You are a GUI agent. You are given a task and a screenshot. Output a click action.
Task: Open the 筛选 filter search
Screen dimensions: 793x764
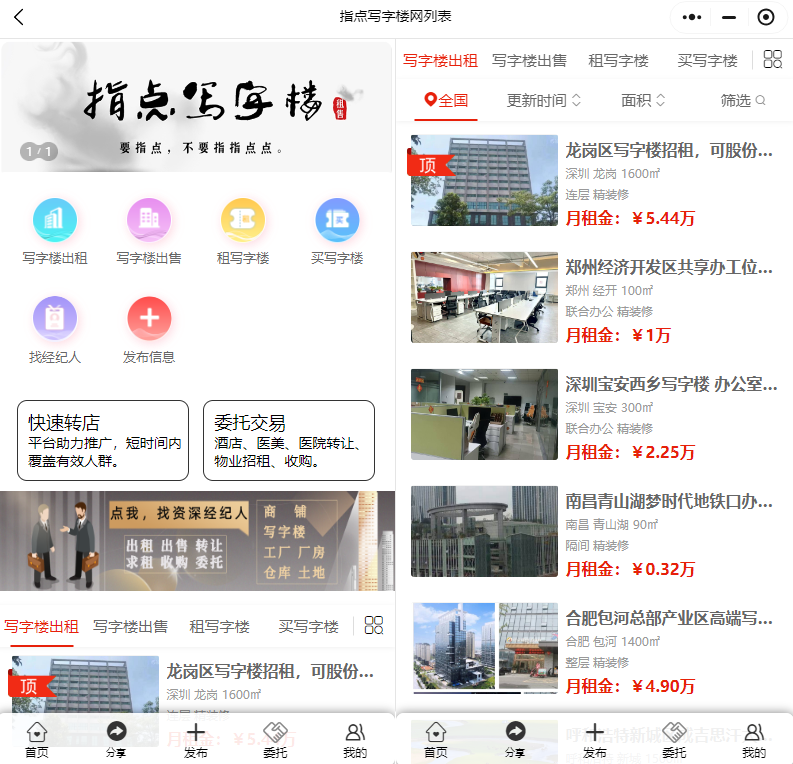(742, 100)
